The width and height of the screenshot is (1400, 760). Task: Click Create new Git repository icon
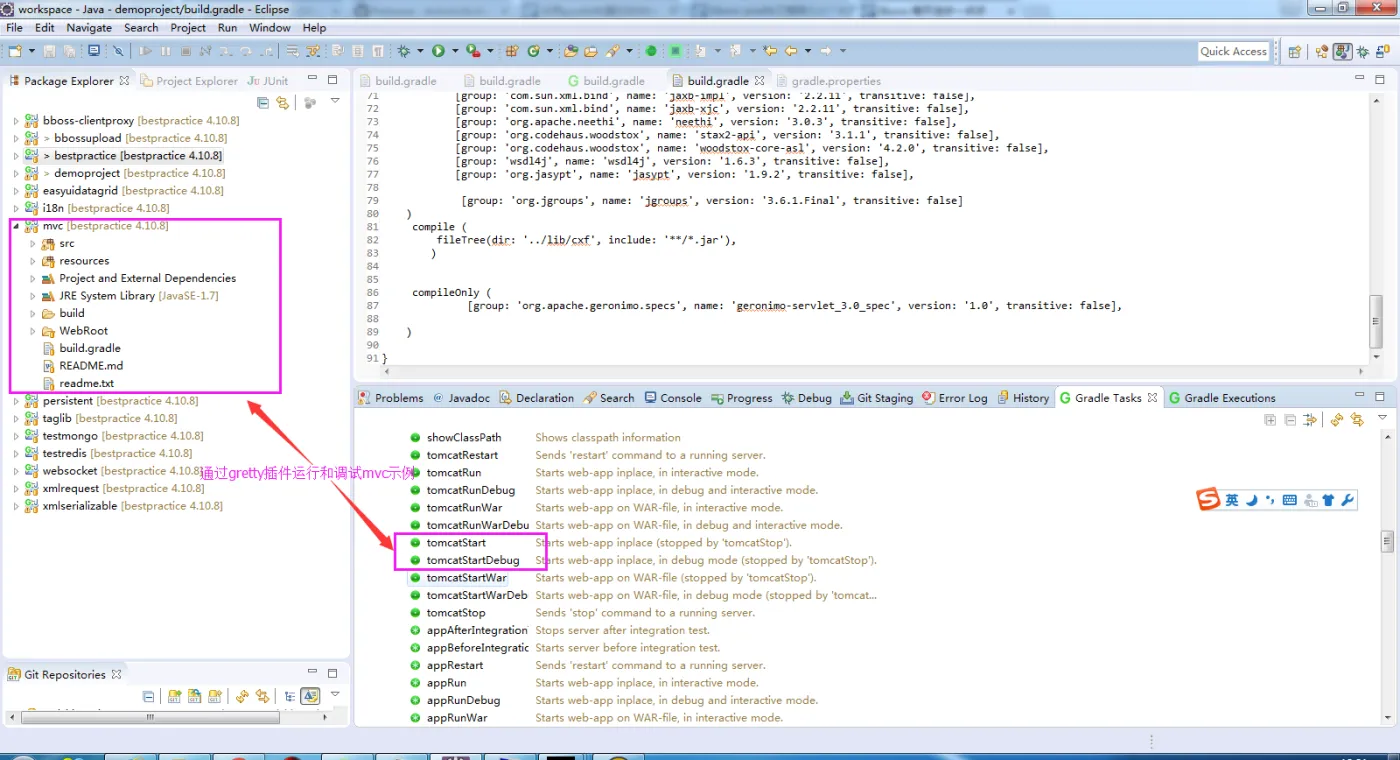(x=215, y=696)
